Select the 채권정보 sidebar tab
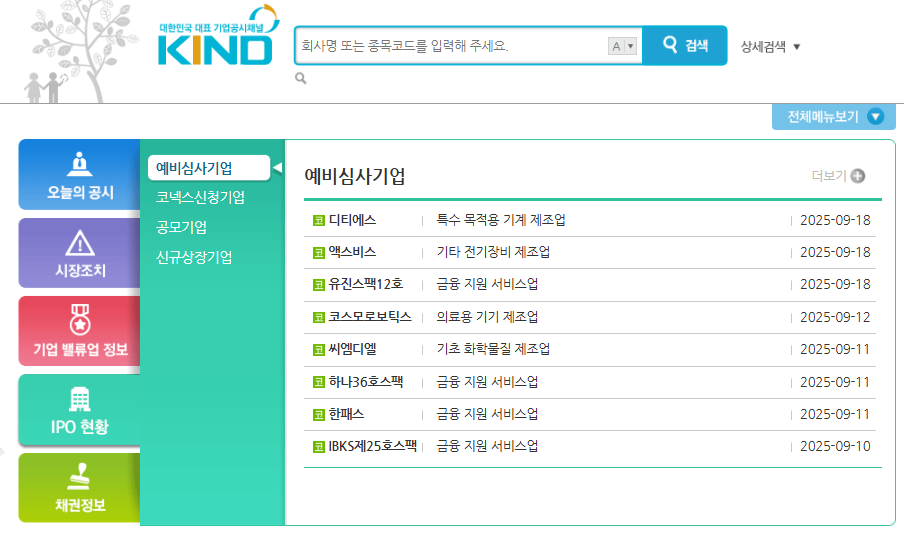 (80, 488)
